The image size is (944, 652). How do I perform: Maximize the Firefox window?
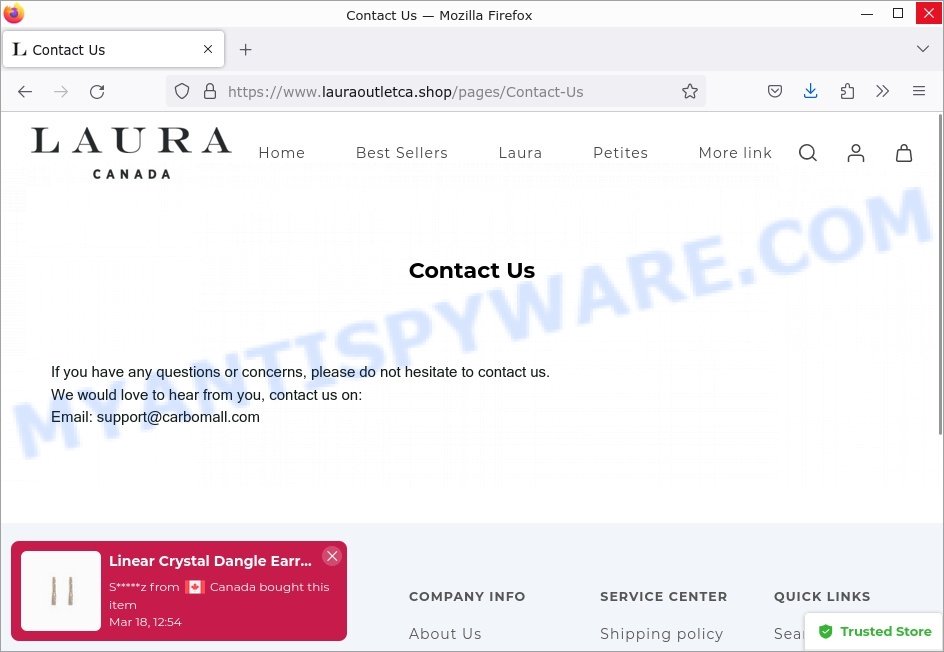click(898, 13)
